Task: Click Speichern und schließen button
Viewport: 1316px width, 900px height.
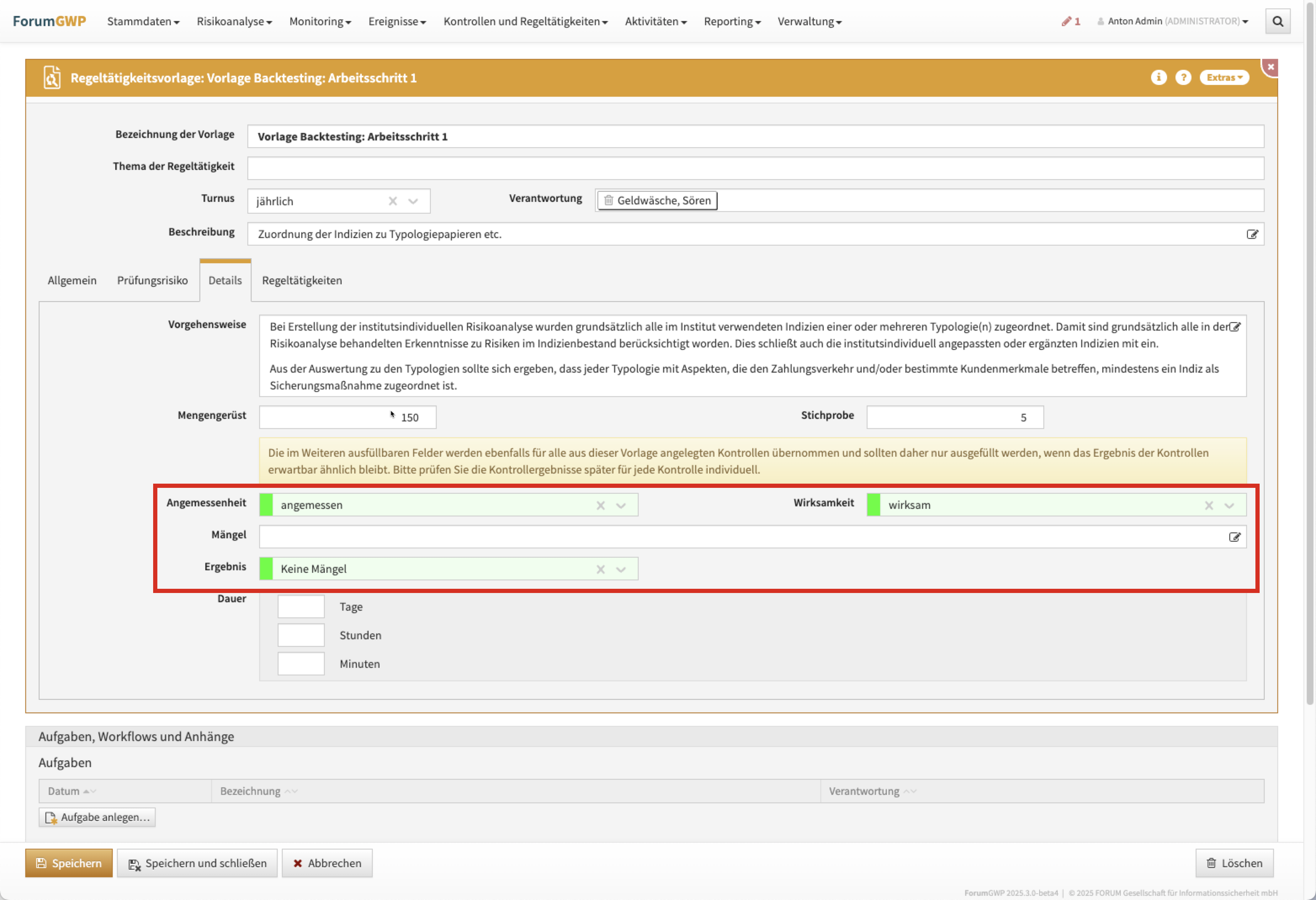Action: pos(197,863)
